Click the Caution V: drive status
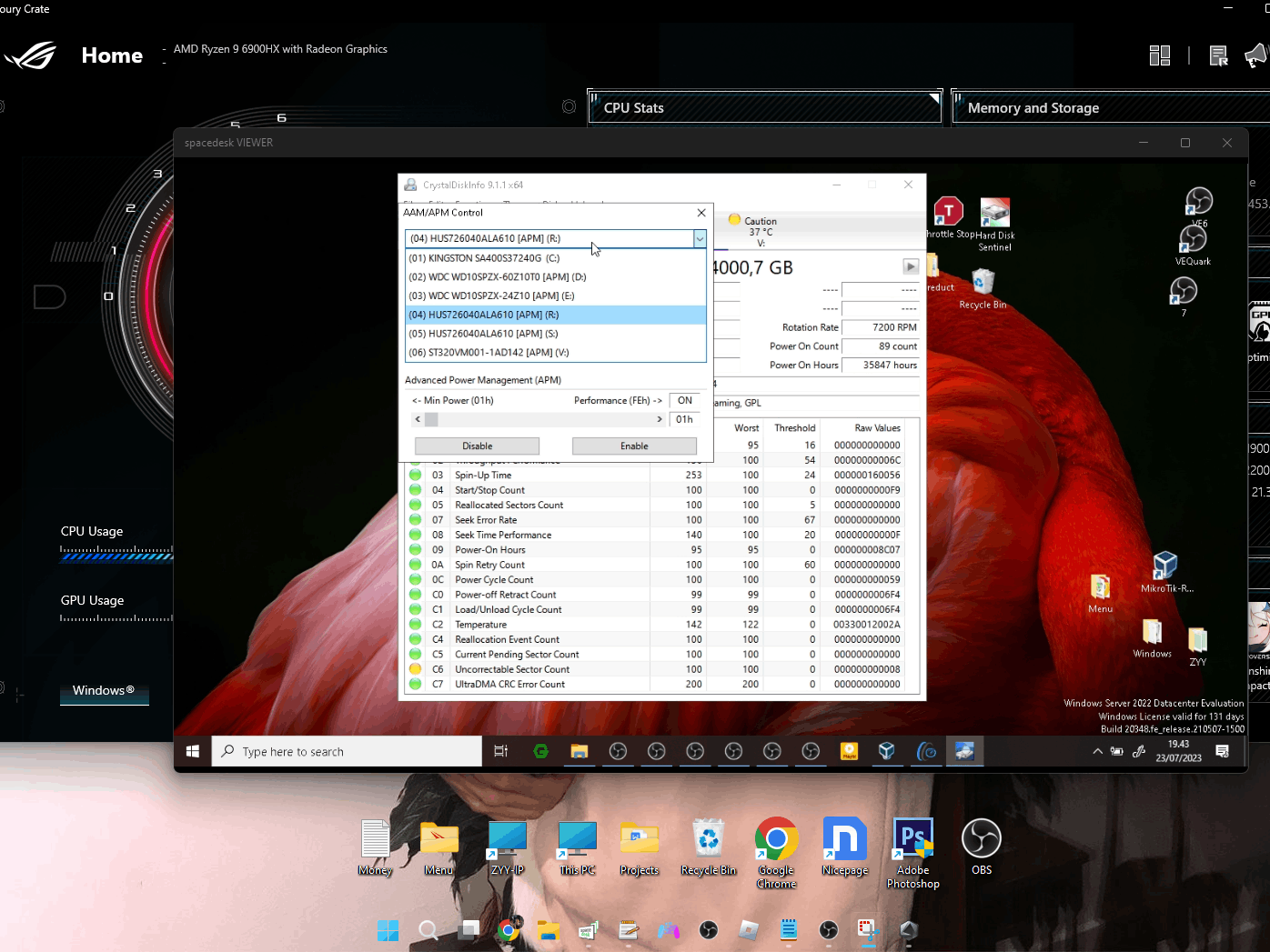Screen dimensions: 1270x952 pyautogui.click(x=752, y=231)
